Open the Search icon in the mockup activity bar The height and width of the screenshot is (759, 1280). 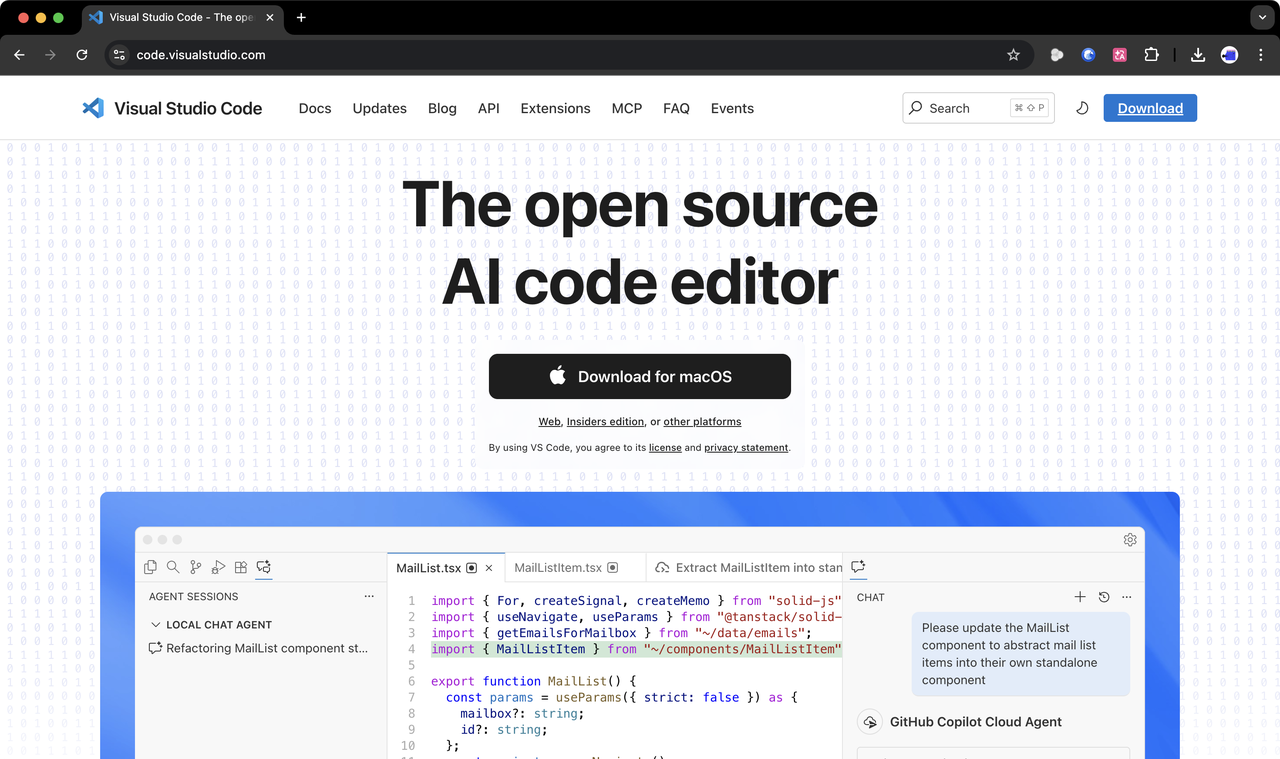pyautogui.click(x=173, y=567)
